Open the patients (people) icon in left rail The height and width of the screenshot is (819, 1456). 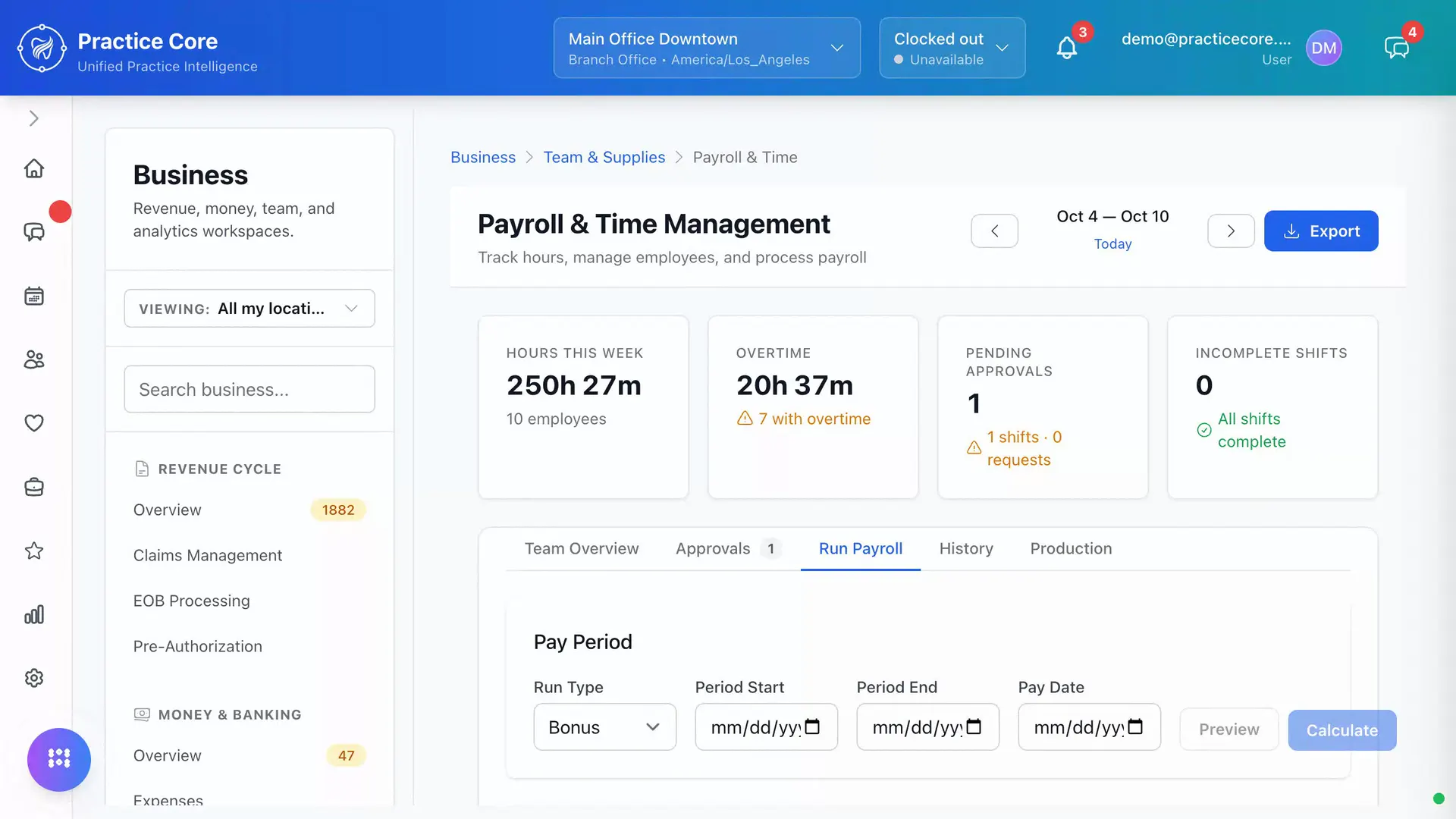click(x=34, y=359)
